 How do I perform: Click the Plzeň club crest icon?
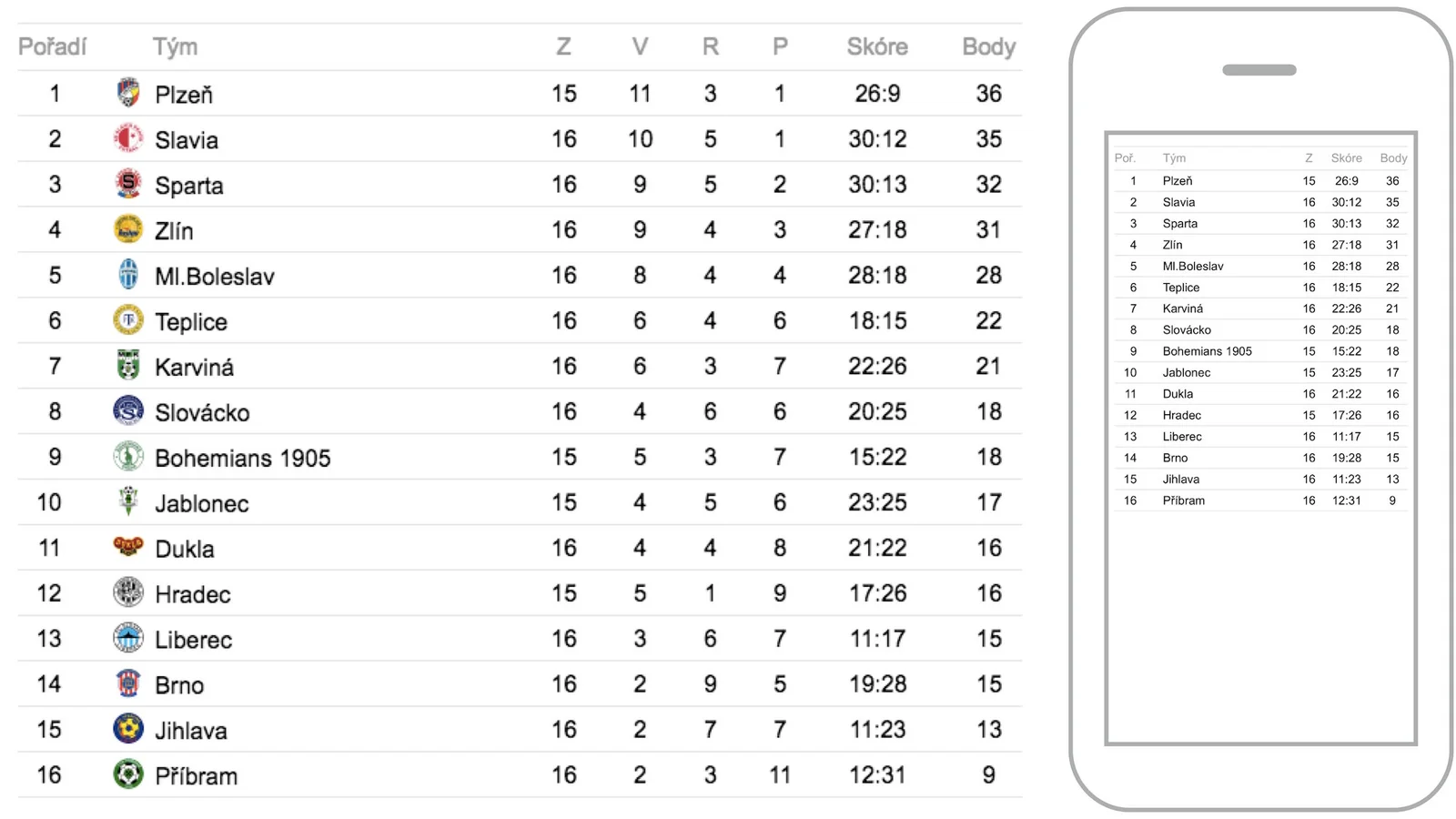(128, 93)
